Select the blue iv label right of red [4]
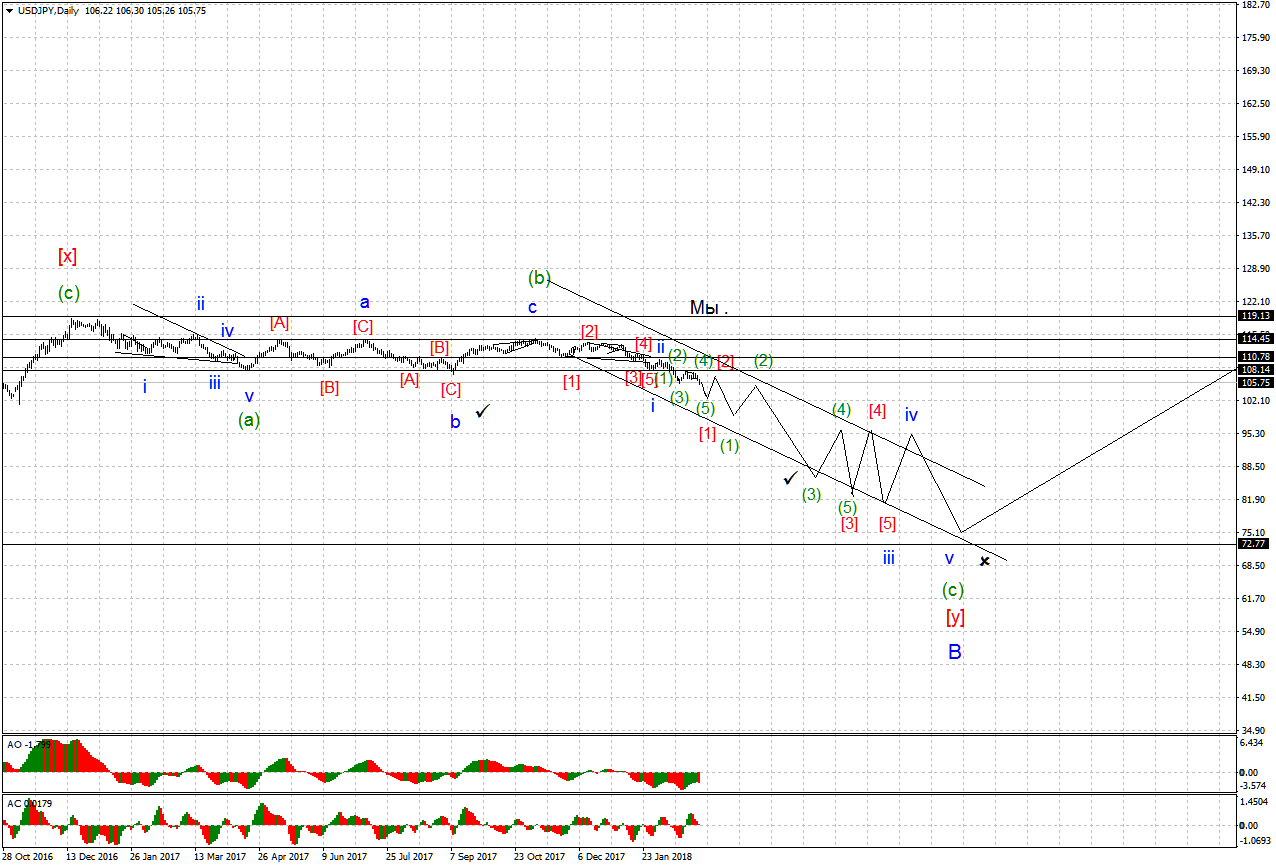 coord(912,415)
